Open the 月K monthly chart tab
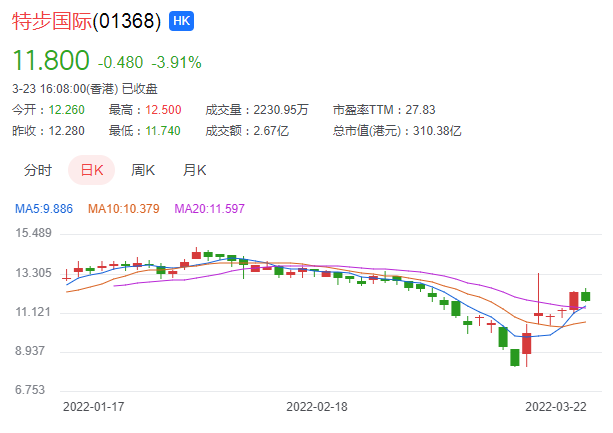The width and height of the screenshot is (613, 433). pyautogui.click(x=195, y=170)
